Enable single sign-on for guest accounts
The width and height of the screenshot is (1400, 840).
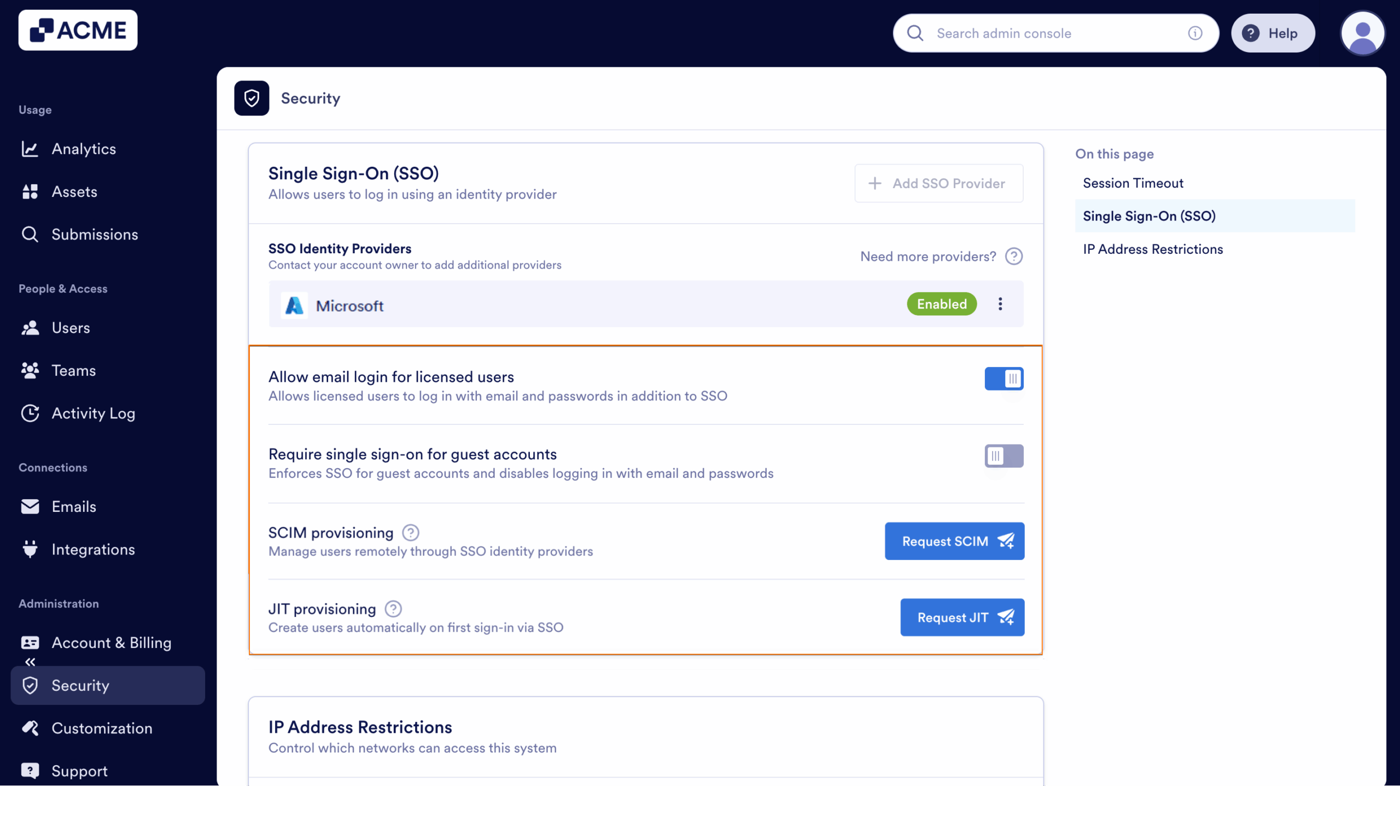pyautogui.click(x=1004, y=456)
